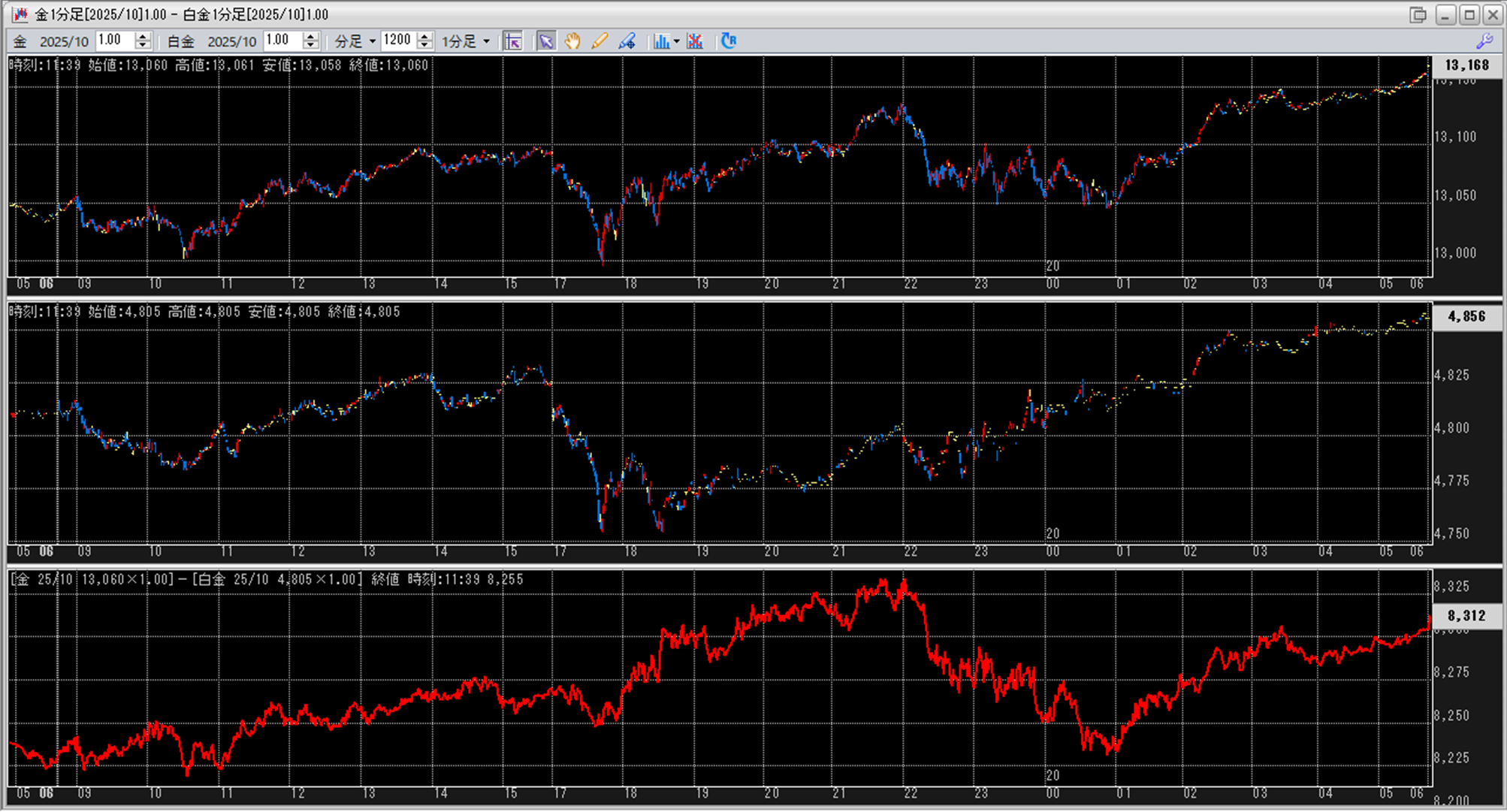Click the 1200 bar count input field
This screenshot has width=1507, height=812.
(397, 41)
